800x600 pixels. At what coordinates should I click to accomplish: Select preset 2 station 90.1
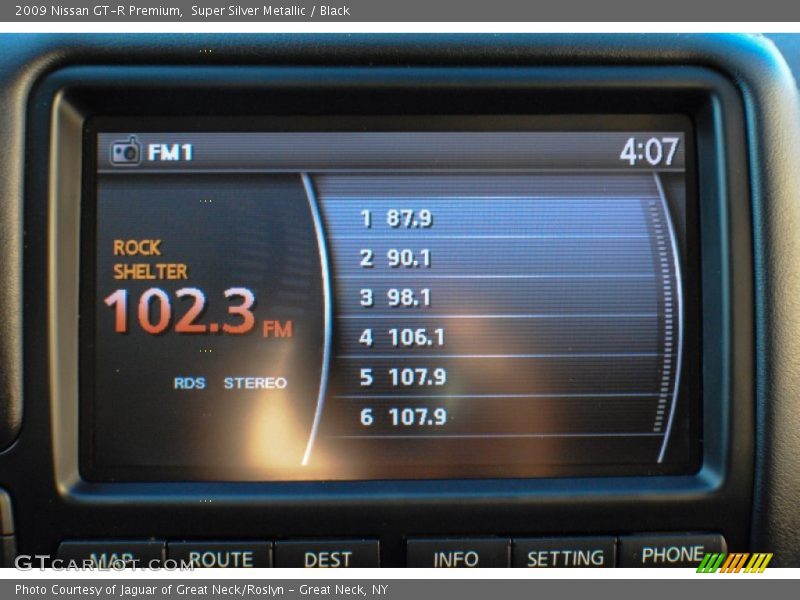tap(492, 257)
